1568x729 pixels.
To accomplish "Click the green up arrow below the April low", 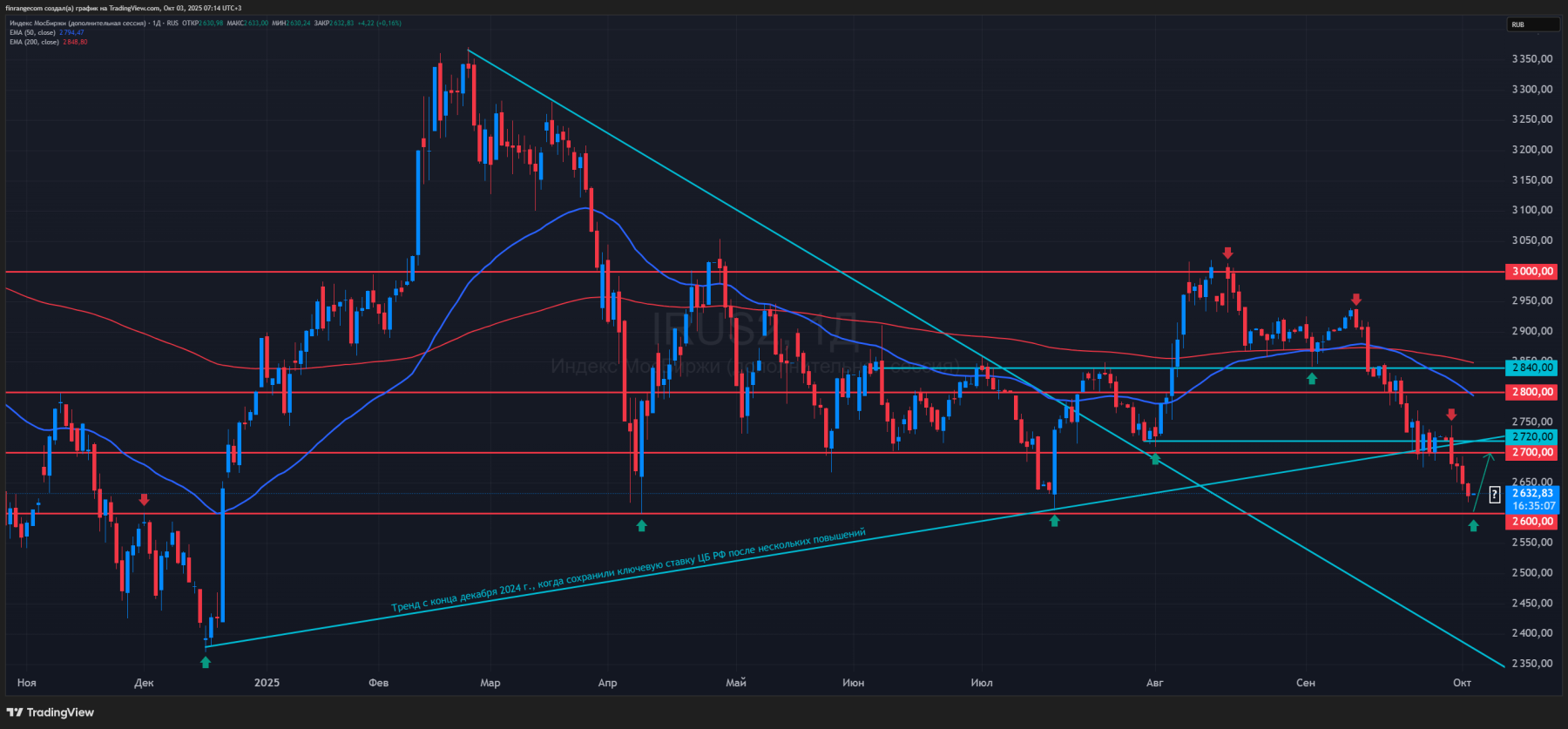I will pos(642,525).
